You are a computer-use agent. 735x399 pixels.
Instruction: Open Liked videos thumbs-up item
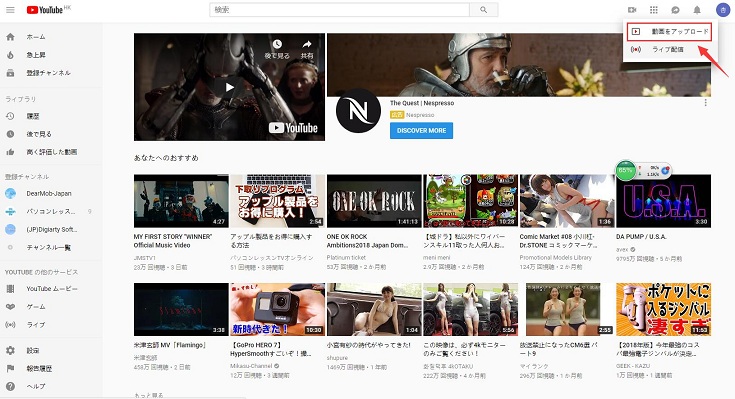point(52,151)
